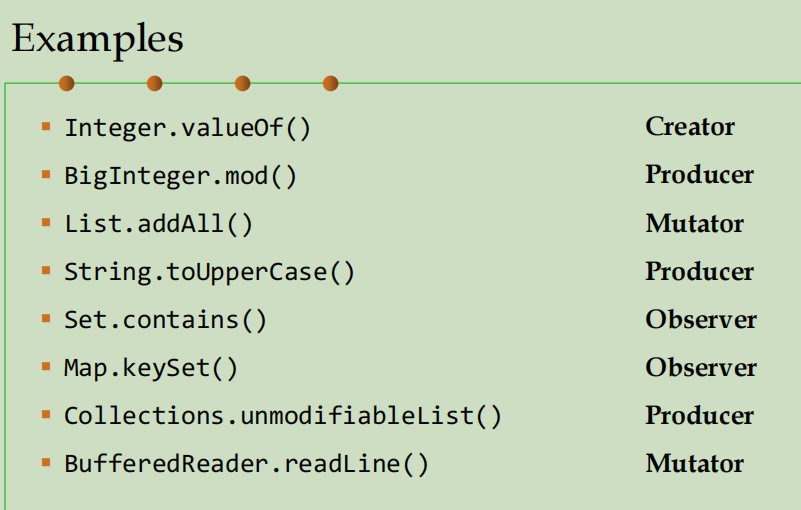The image size is (801, 510).
Task: Click the Observer label beside Map.keySet()
Action: coord(701,367)
